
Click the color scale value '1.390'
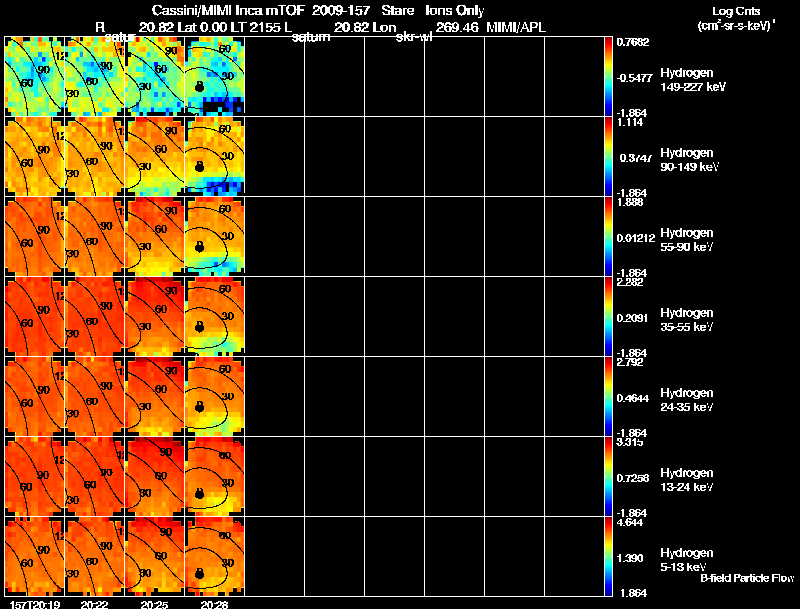coord(630,558)
